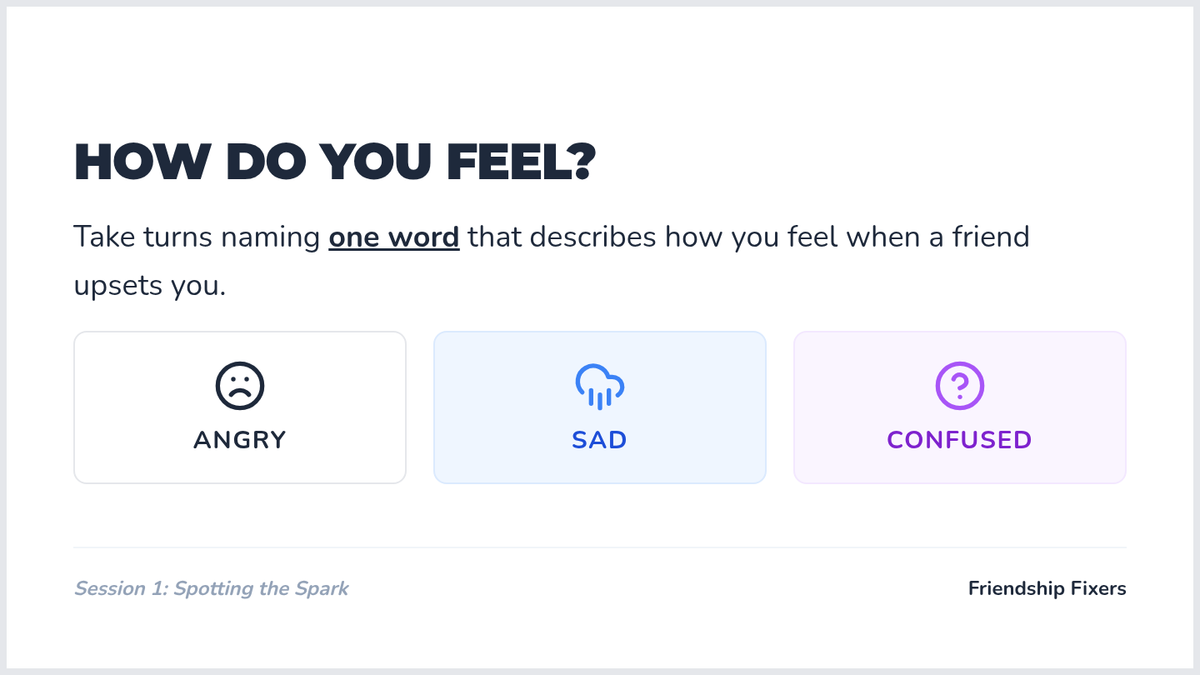Click the Friendship Fixers footer text
The height and width of the screenshot is (675, 1200).
(x=1047, y=588)
